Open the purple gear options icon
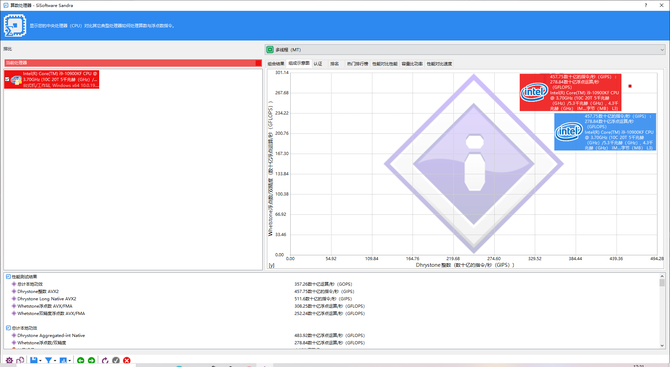 (x=9, y=361)
